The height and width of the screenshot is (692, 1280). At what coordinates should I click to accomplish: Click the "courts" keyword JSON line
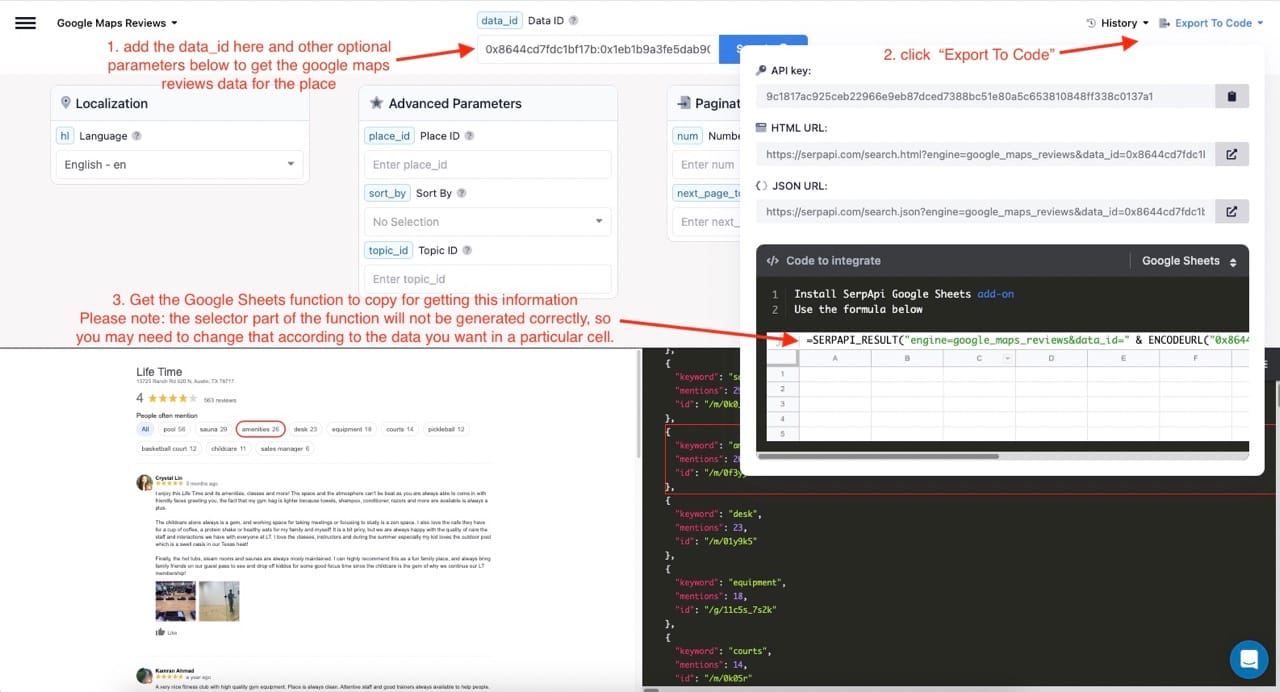(725, 651)
